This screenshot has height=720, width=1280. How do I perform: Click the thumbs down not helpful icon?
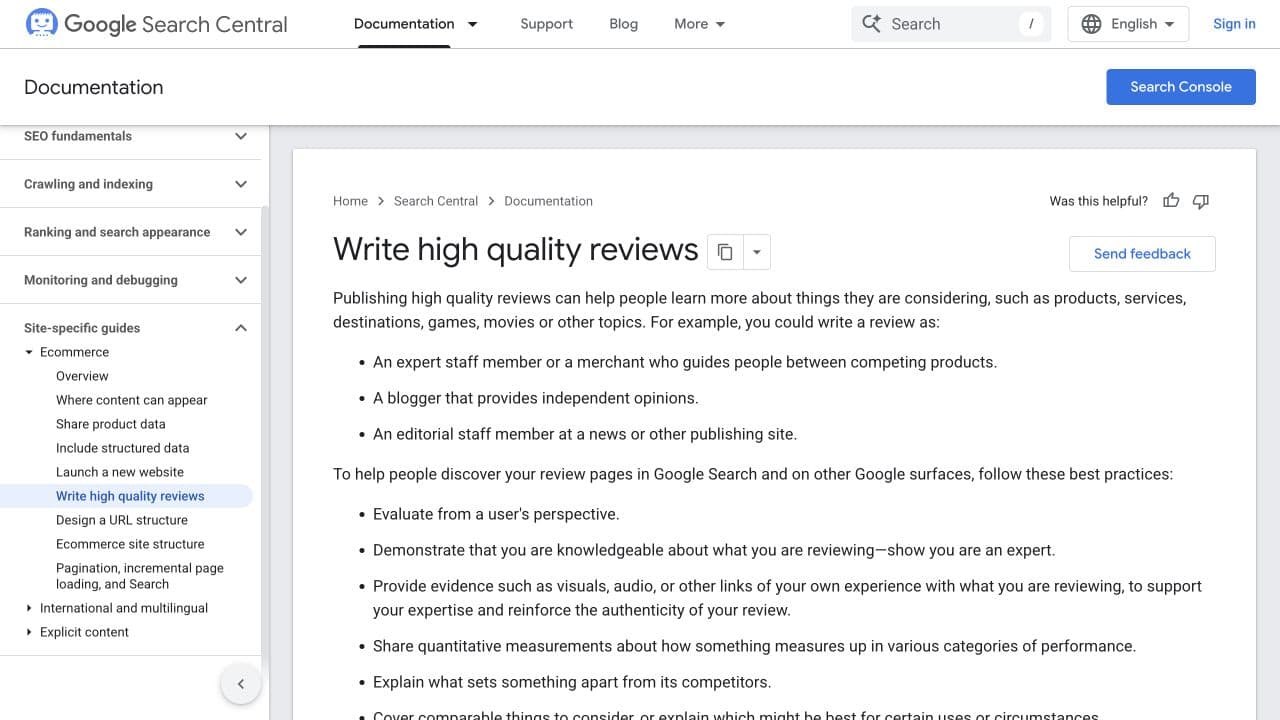tap(1201, 201)
